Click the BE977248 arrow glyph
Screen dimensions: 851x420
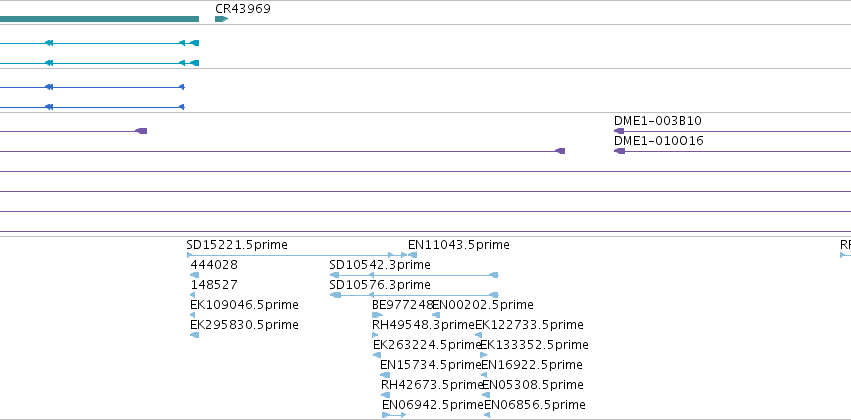coord(377,315)
